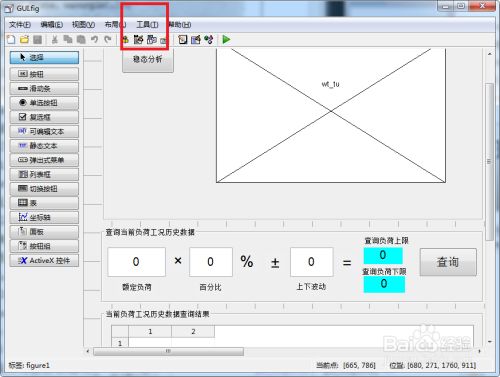Image resolution: width=500 pixels, height=377 pixels.
Task: Open the Toolbar Editor icon
Action: tap(163, 40)
